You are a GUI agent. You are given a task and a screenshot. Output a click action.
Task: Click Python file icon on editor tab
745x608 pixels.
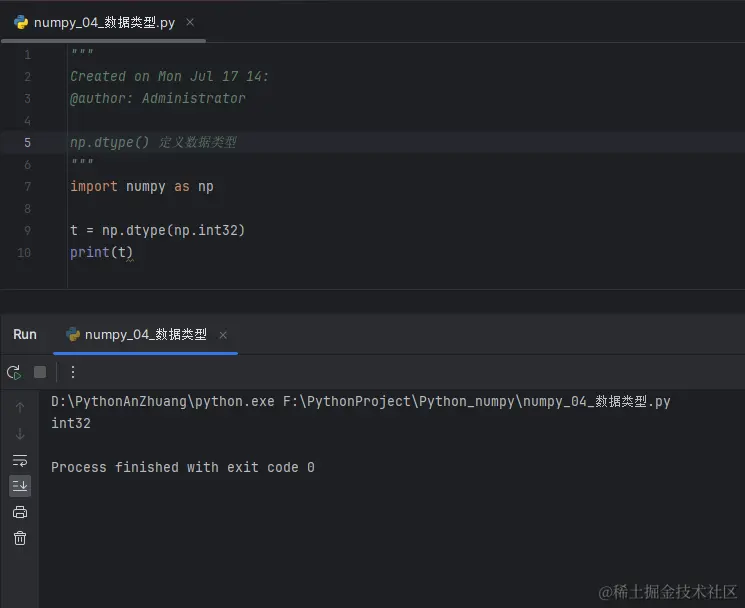21,22
